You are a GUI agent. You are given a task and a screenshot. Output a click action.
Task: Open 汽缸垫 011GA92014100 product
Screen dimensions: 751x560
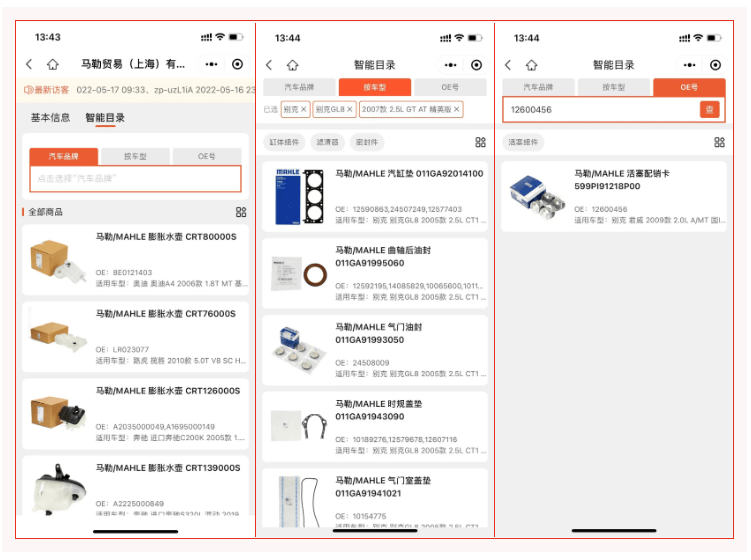[375, 197]
